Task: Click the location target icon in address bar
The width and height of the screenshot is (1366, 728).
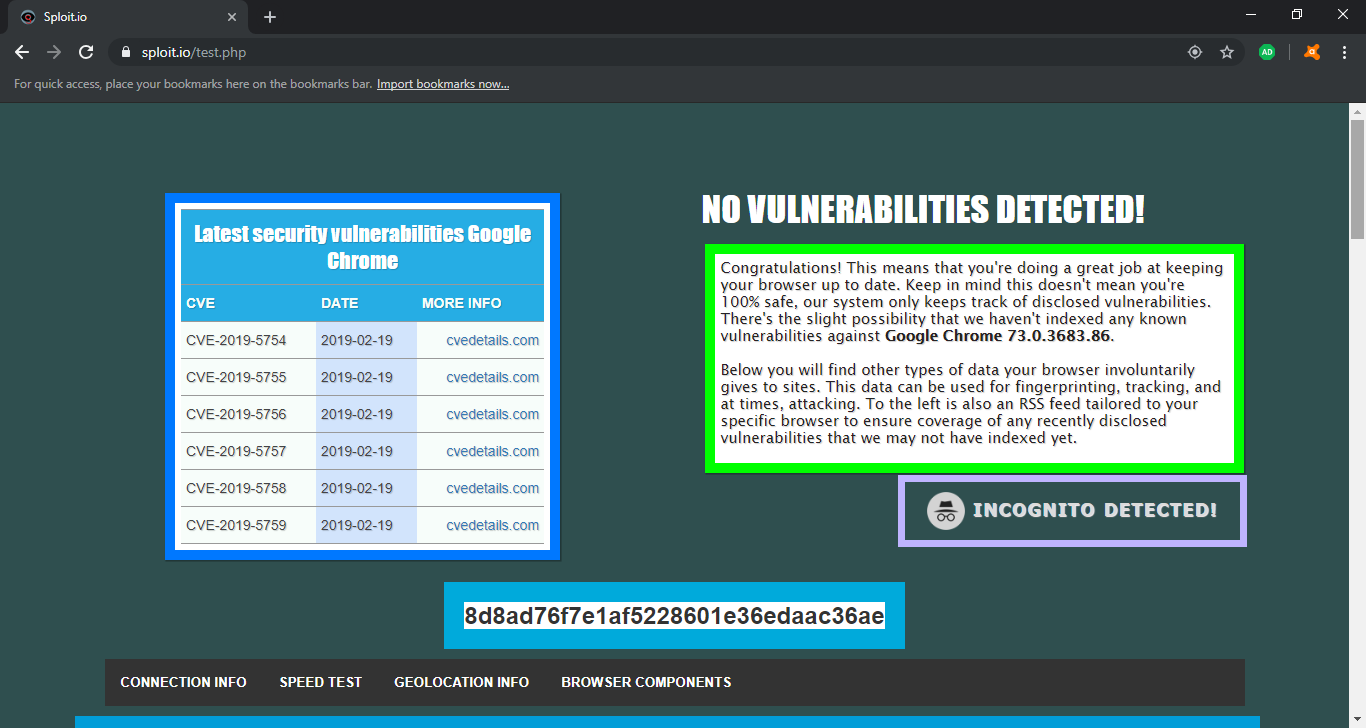Action: [x=1195, y=52]
